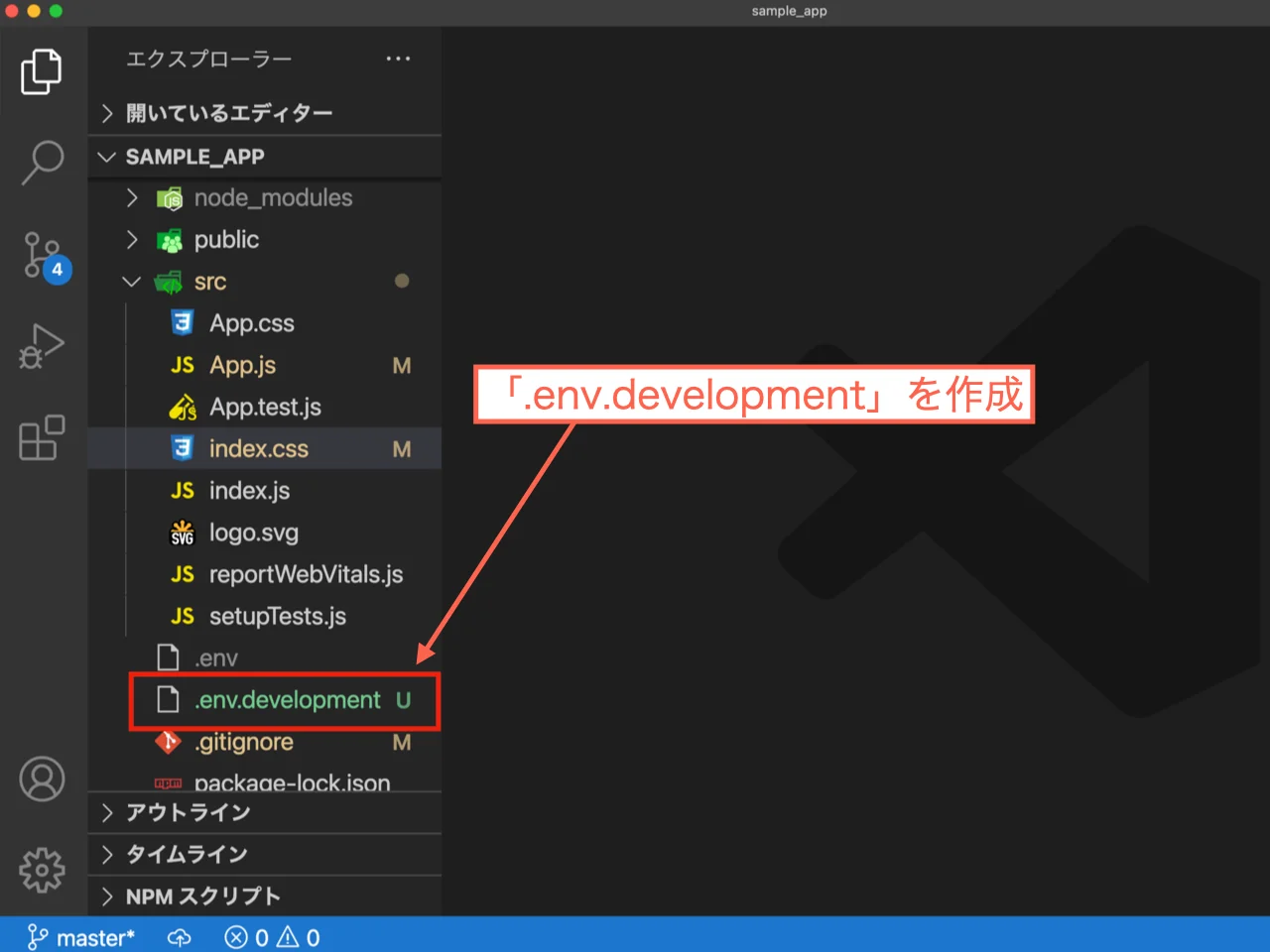Viewport: 1270px width, 952px height.
Task: Select the .env.development file
Action: 287,699
